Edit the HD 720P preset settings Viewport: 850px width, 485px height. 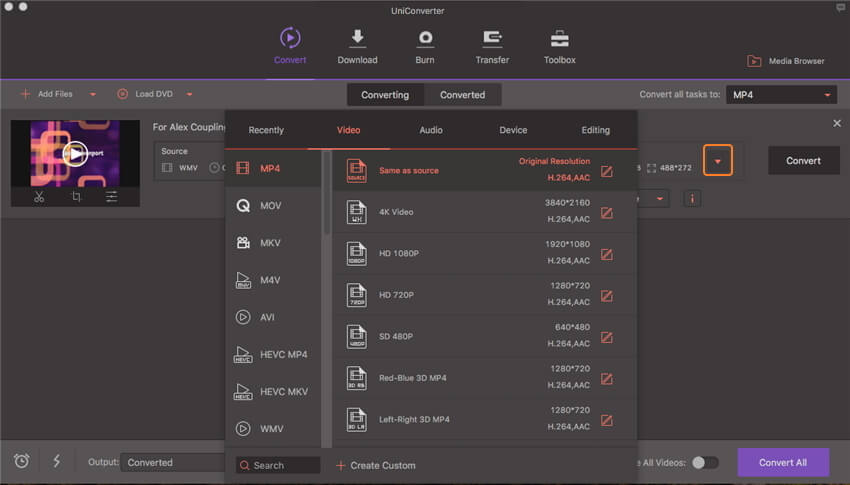click(x=607, y=296)
